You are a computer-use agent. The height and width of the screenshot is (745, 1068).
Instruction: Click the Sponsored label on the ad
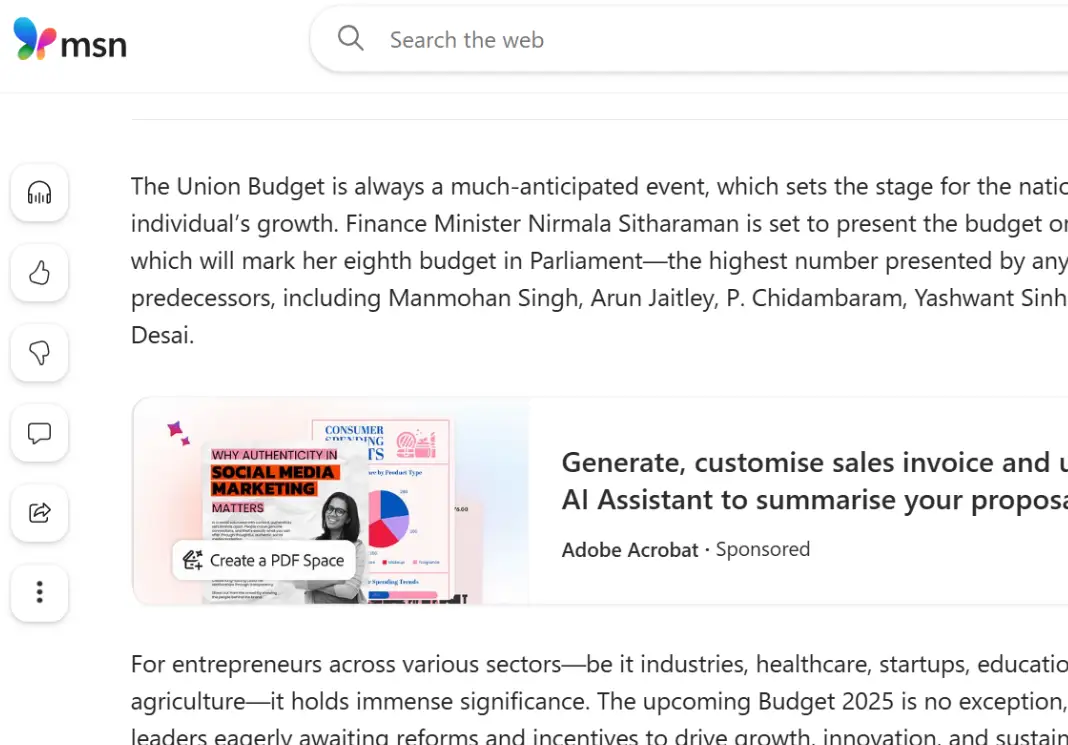(763, 549)
